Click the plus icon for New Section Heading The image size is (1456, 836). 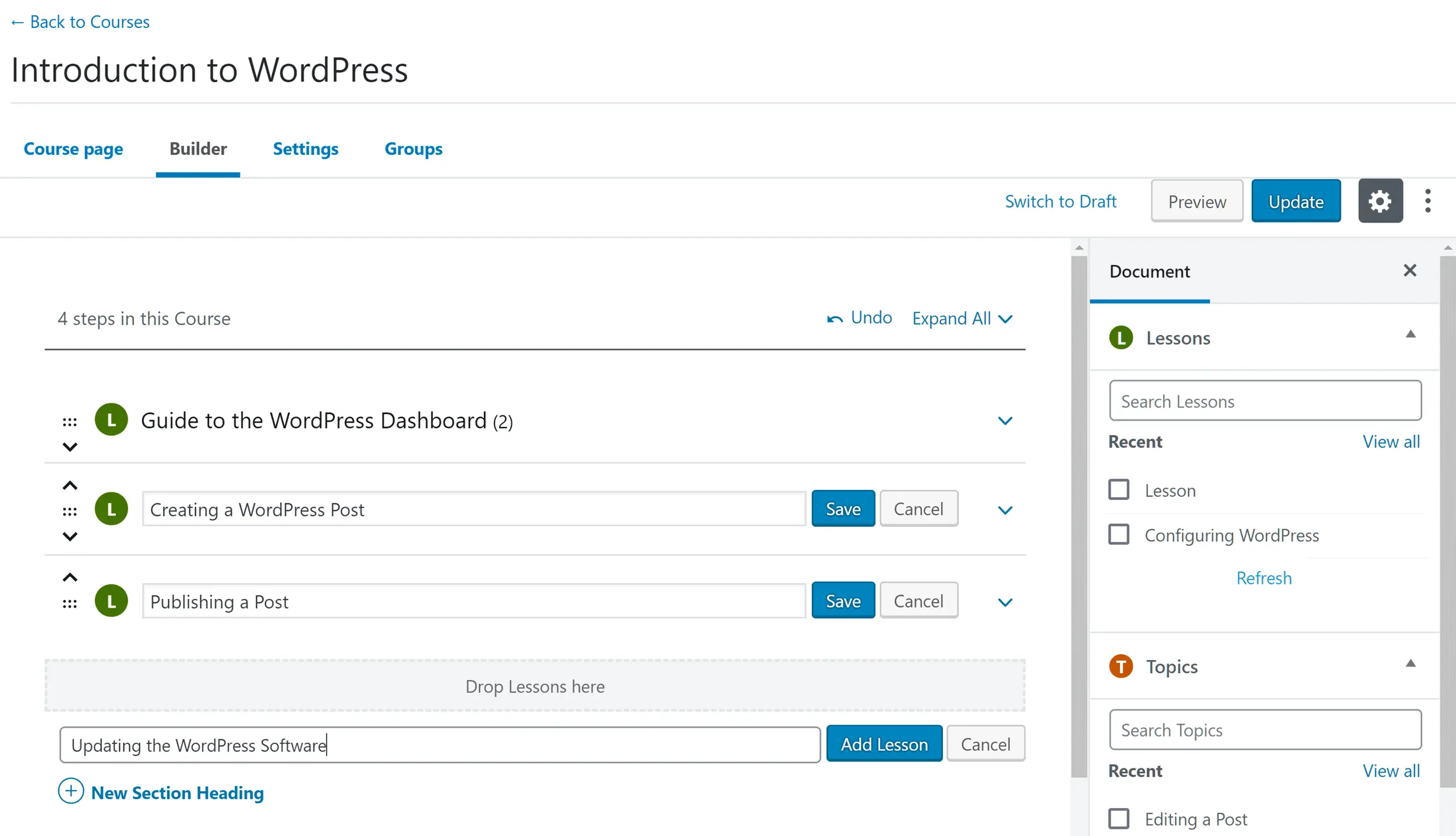[x=71, y=791]
